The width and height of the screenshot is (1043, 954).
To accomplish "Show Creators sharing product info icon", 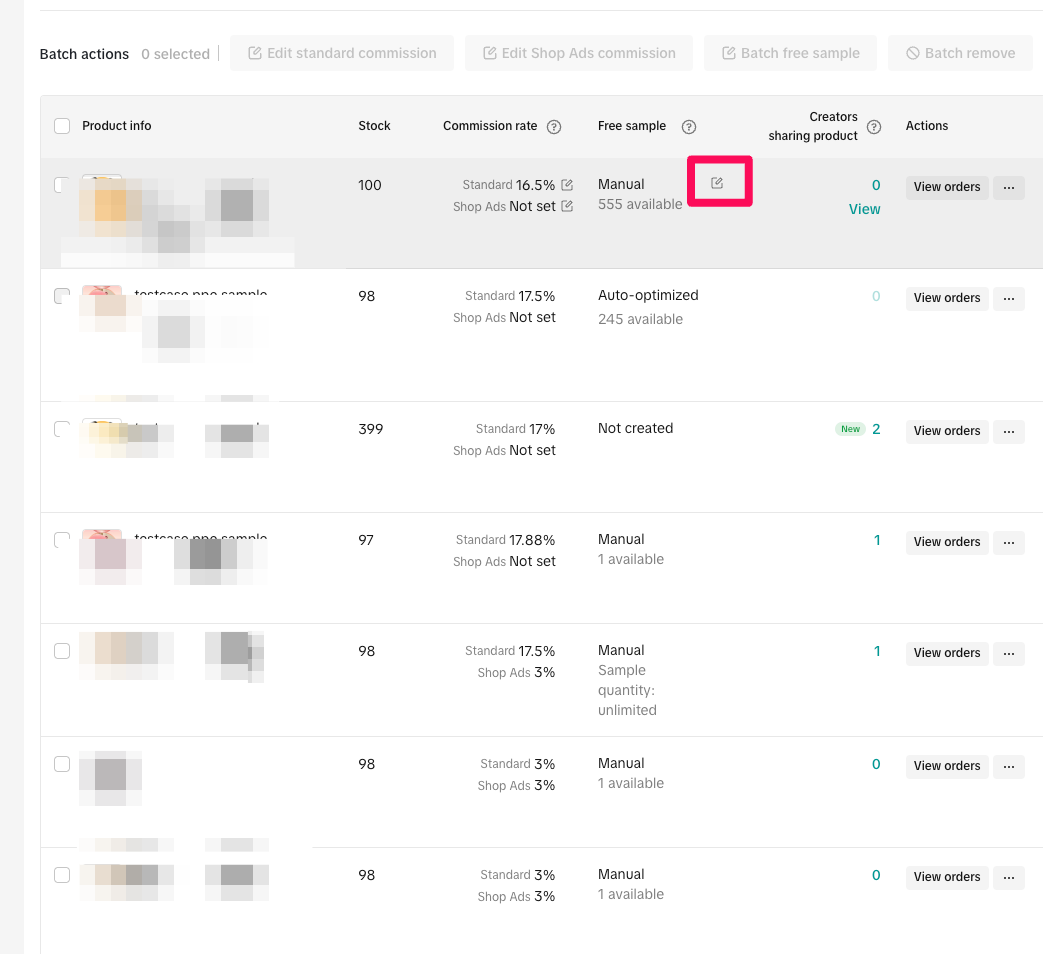I will (874, 127).
